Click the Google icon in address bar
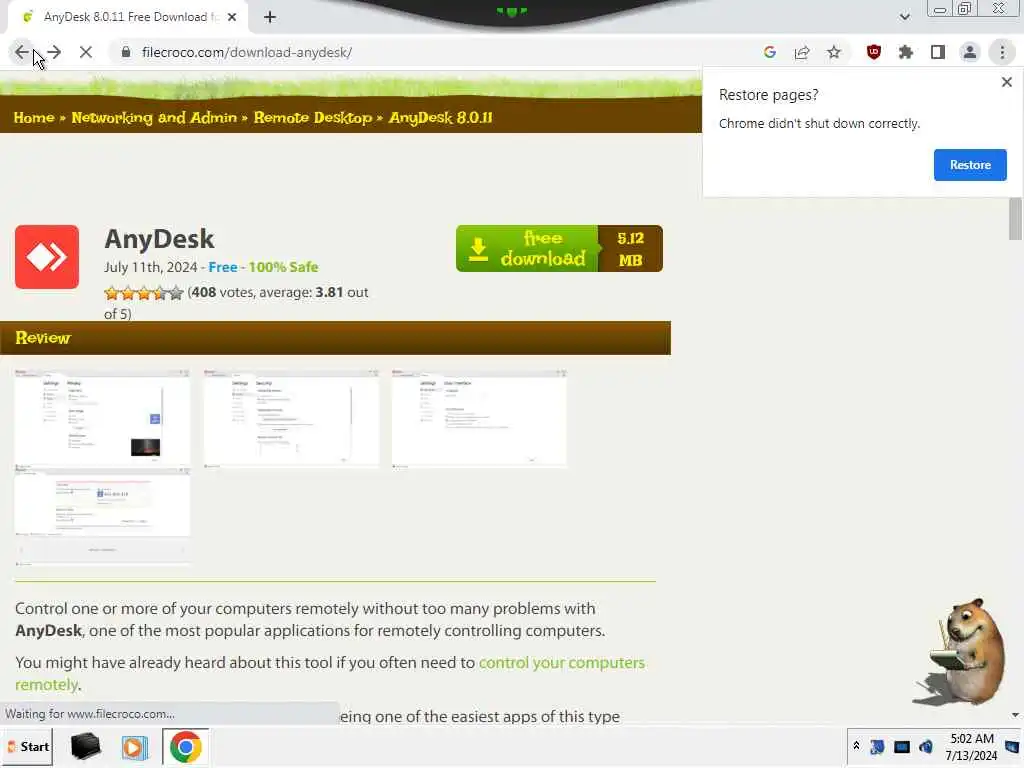This screenshot has height=768, width=1024. click(769, 52)
